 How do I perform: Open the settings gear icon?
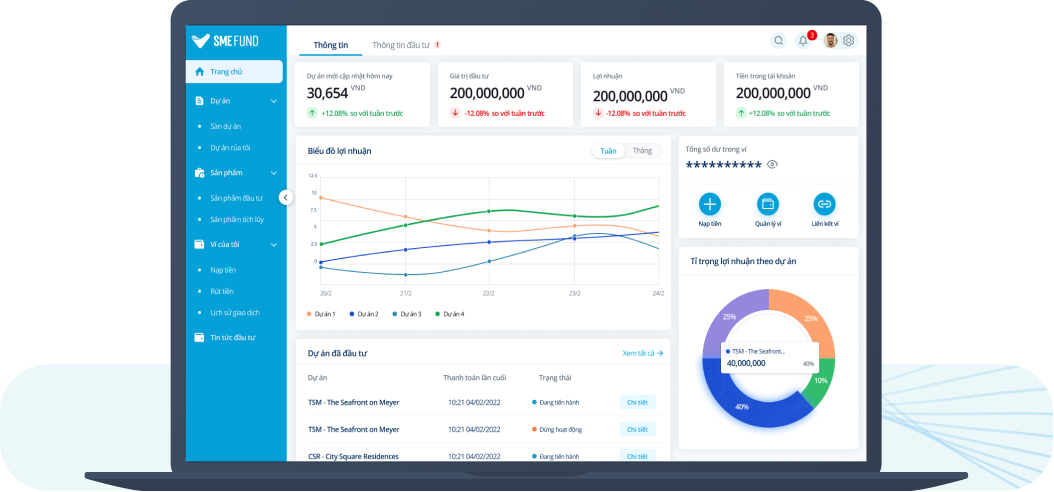tap(849, 41)
